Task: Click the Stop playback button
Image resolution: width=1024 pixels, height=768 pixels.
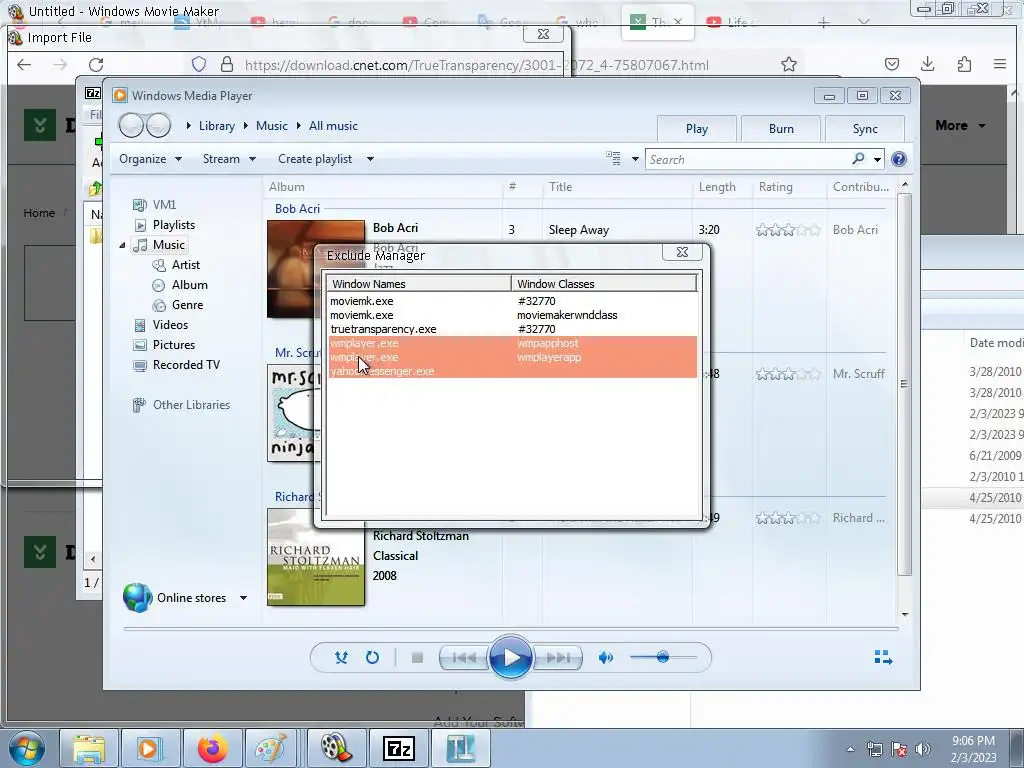Action: click(417, 658)
